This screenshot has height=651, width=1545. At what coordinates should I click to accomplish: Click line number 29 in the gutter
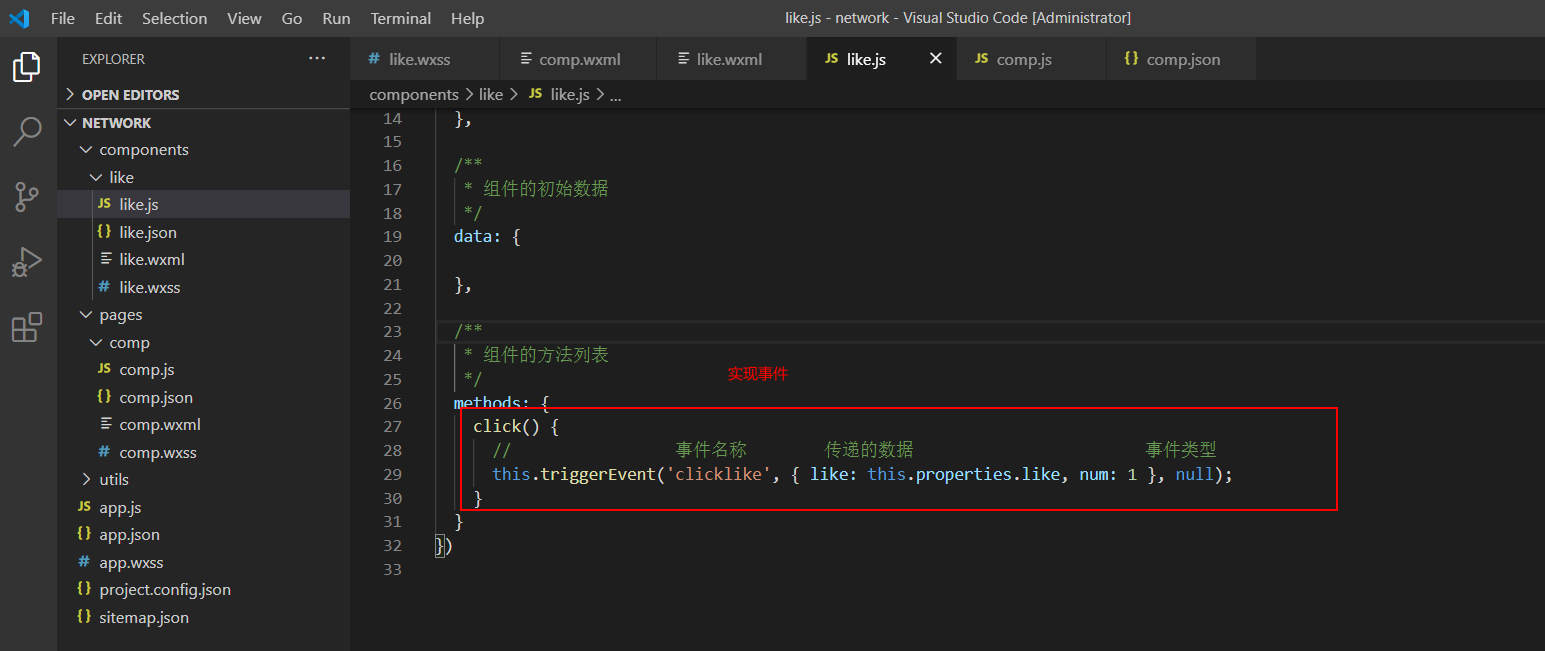click(392, 474)
